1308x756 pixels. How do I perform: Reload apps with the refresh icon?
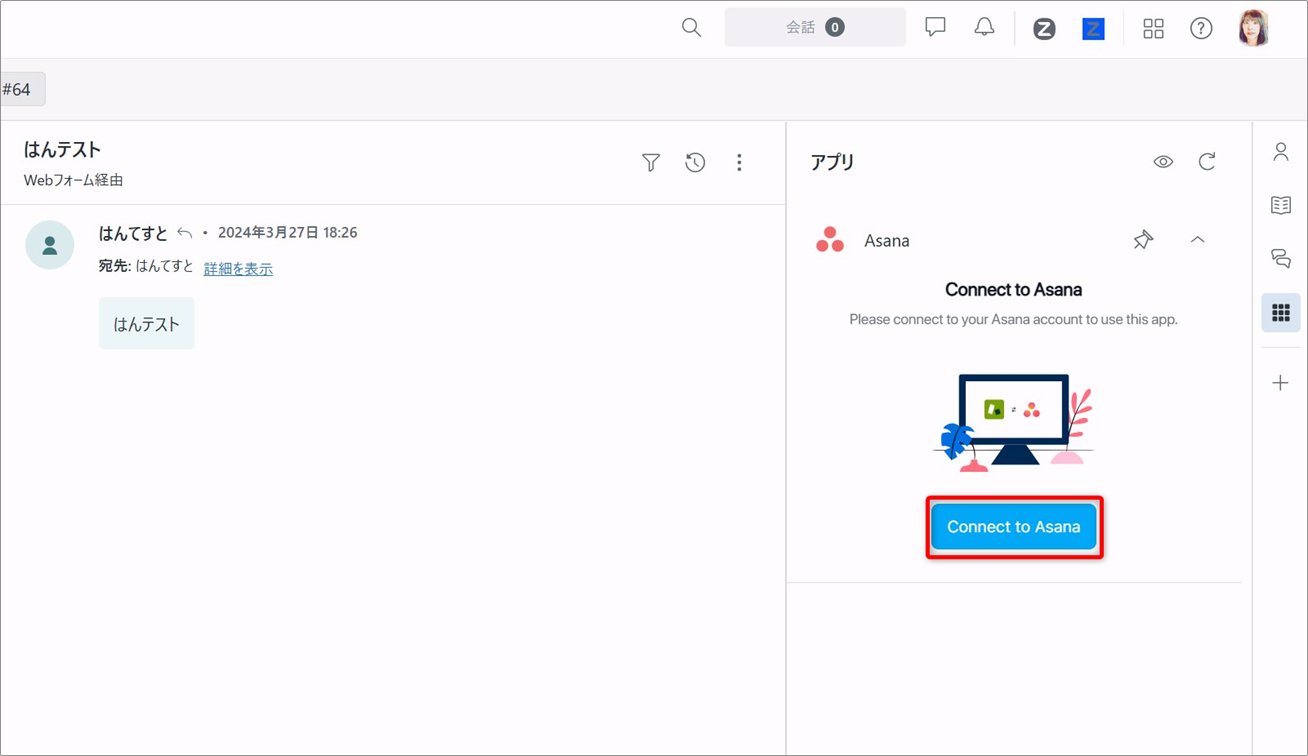1207,162
